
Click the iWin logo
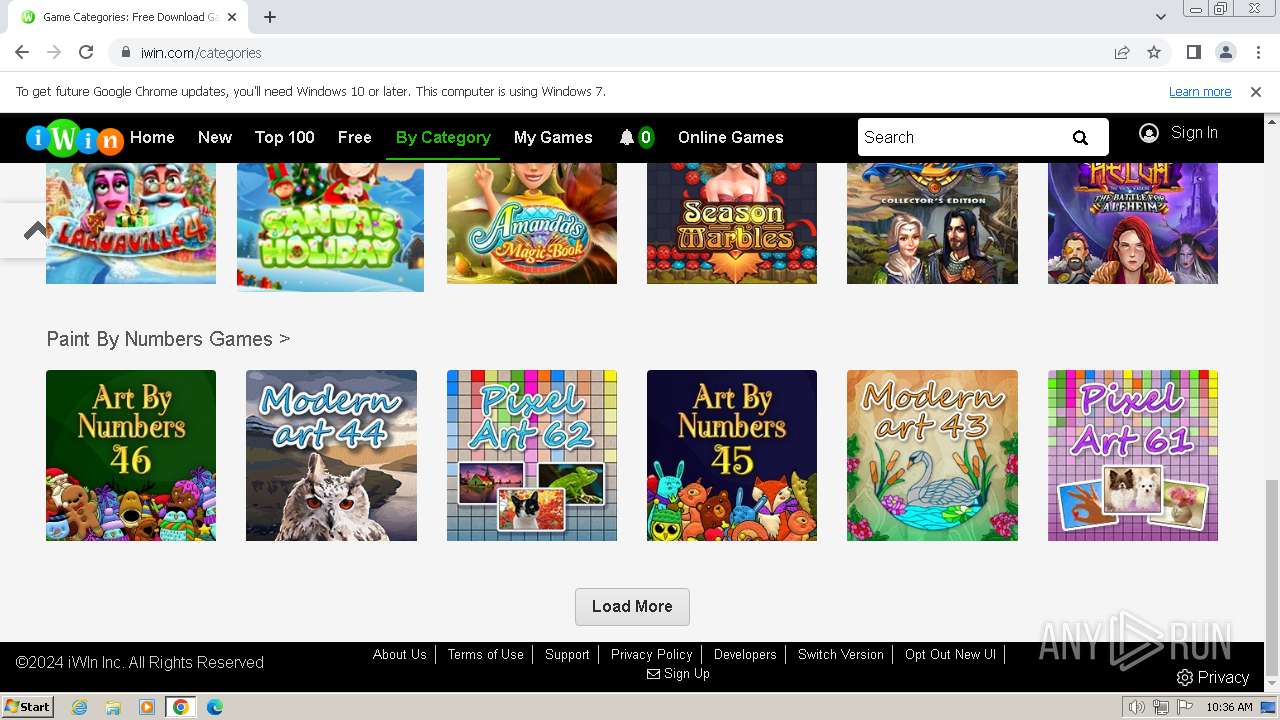pyautogui.click(x=74, y=138)
